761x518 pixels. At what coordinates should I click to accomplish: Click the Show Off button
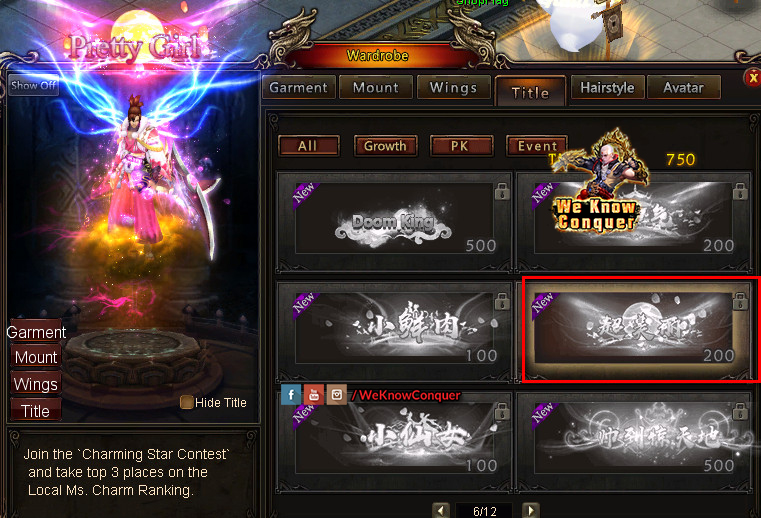(33, 85)
